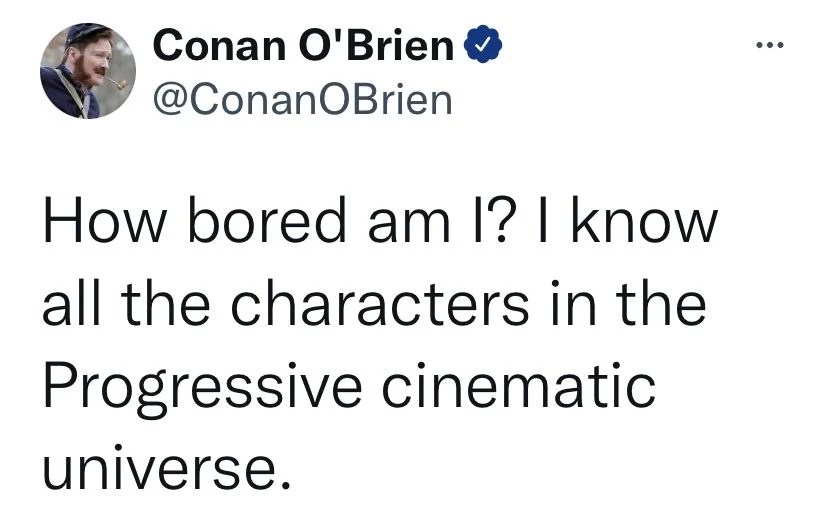828x527 pixels.
Task: Click the word "How" starting the tweet
Action: pos(91,223)
